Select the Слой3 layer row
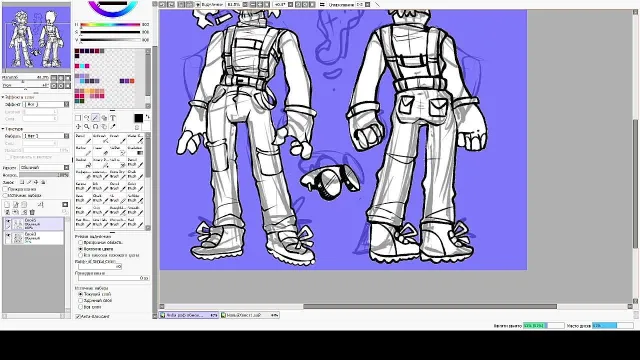 point(33,238)
